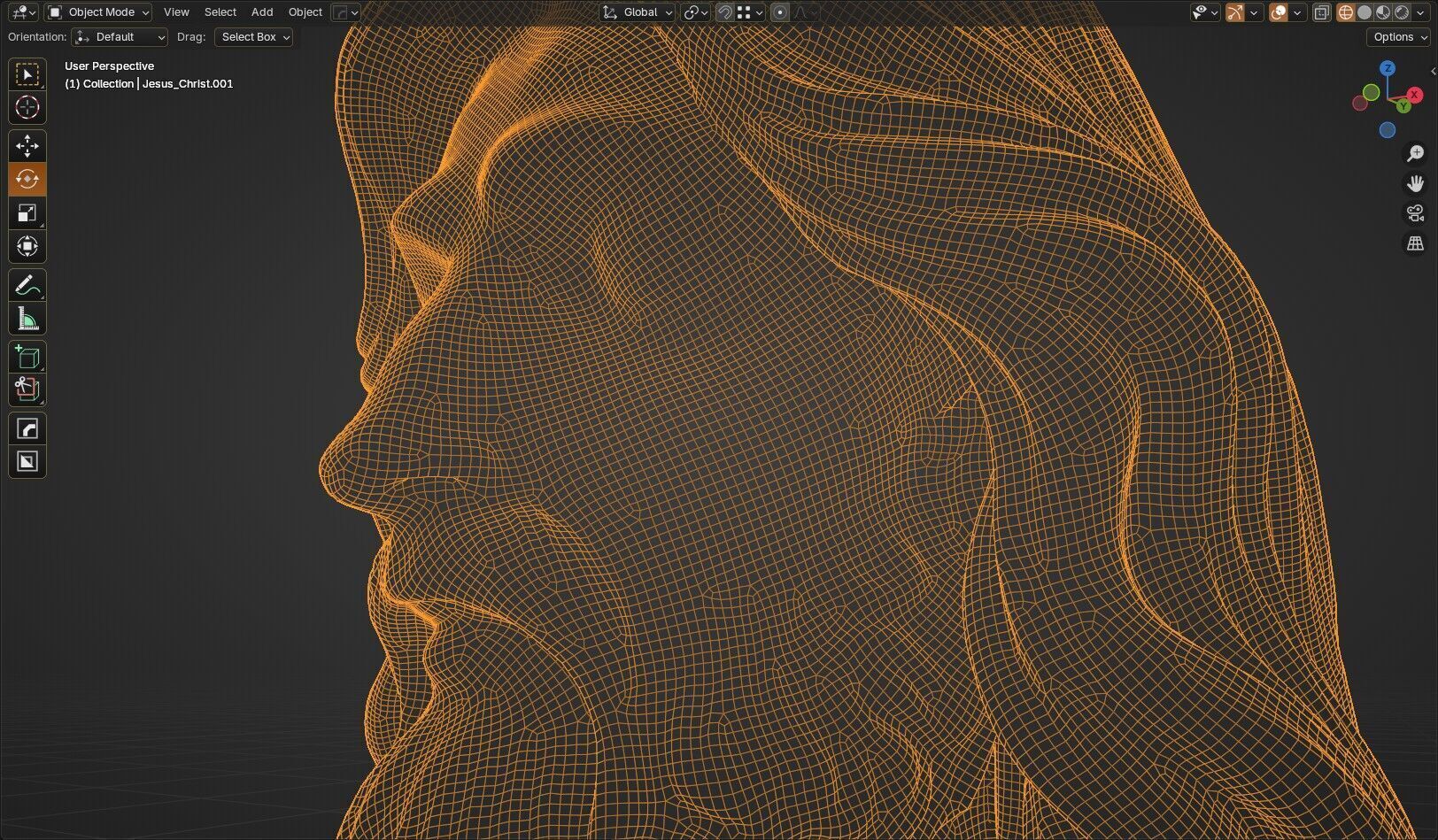Screen dimensions: 1438x840
Task: Click the 'User Perspective' text label
Action: coord(109,66)
